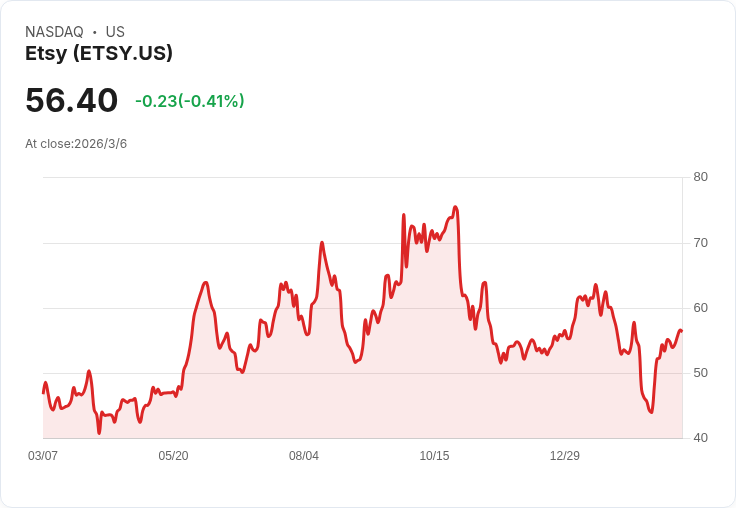Viewport: 736px width, 508px height.
Task: Click the NASDAQ exchange label
Action: click(54, 32)
